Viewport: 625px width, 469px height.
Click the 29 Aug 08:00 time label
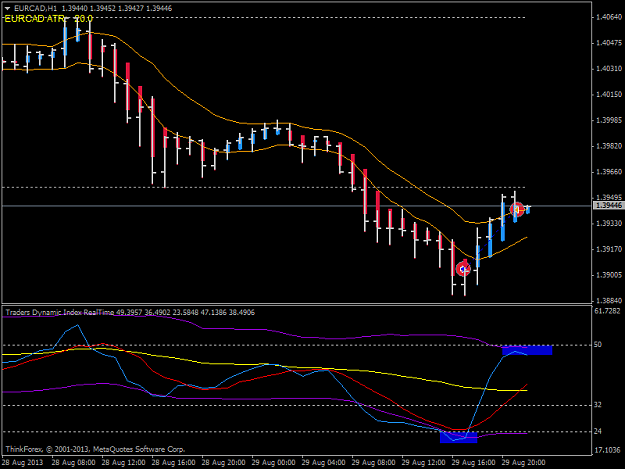(373, 463)
